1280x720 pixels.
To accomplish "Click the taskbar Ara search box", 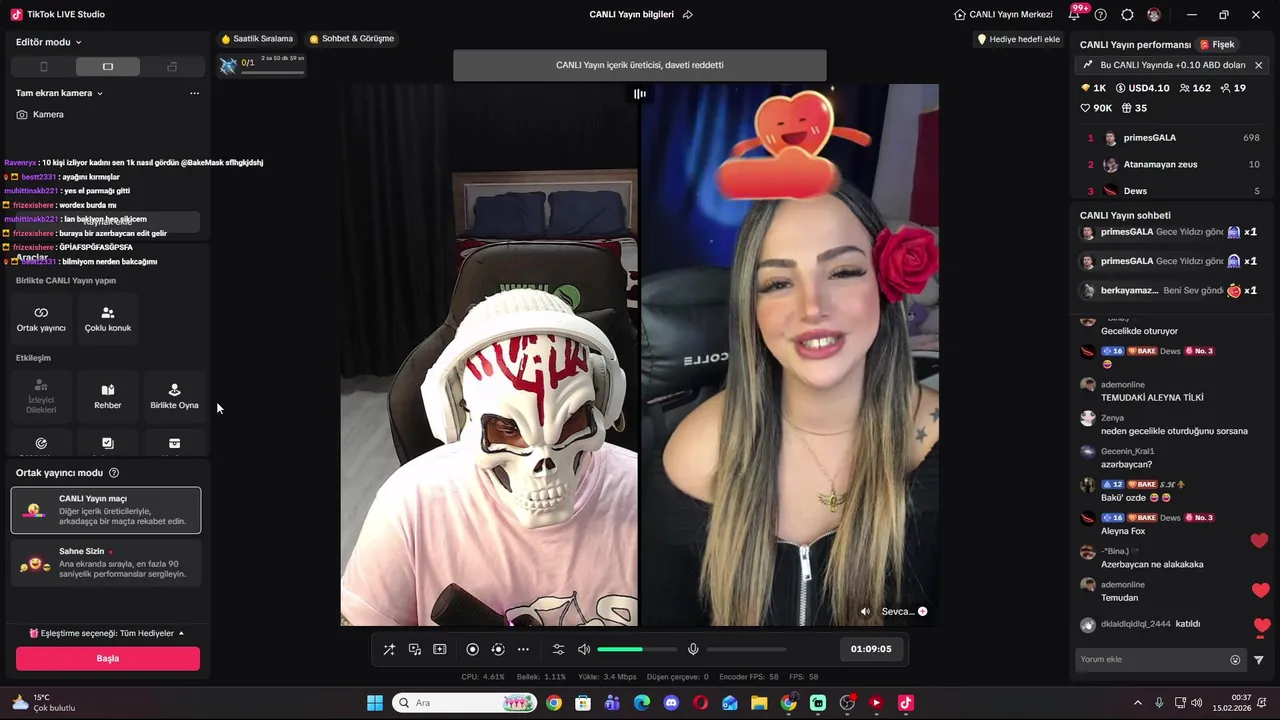I will [465, 703].
